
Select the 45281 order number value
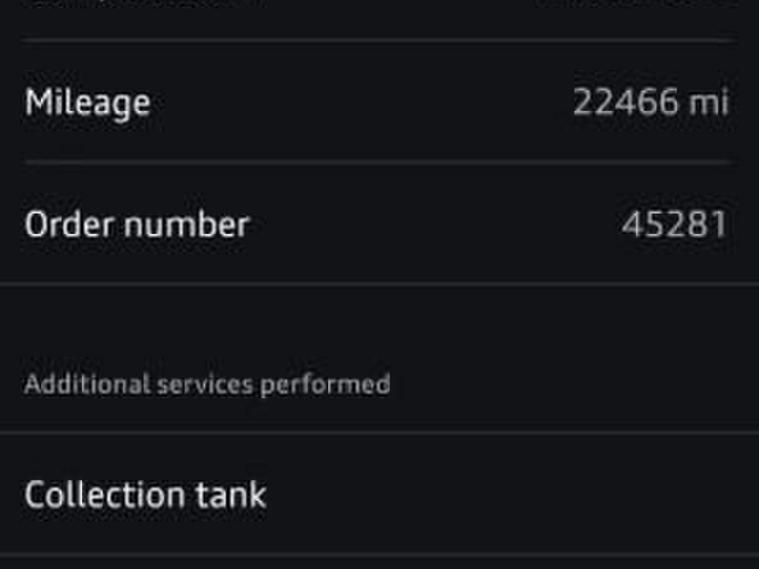[x=674, y=224]
